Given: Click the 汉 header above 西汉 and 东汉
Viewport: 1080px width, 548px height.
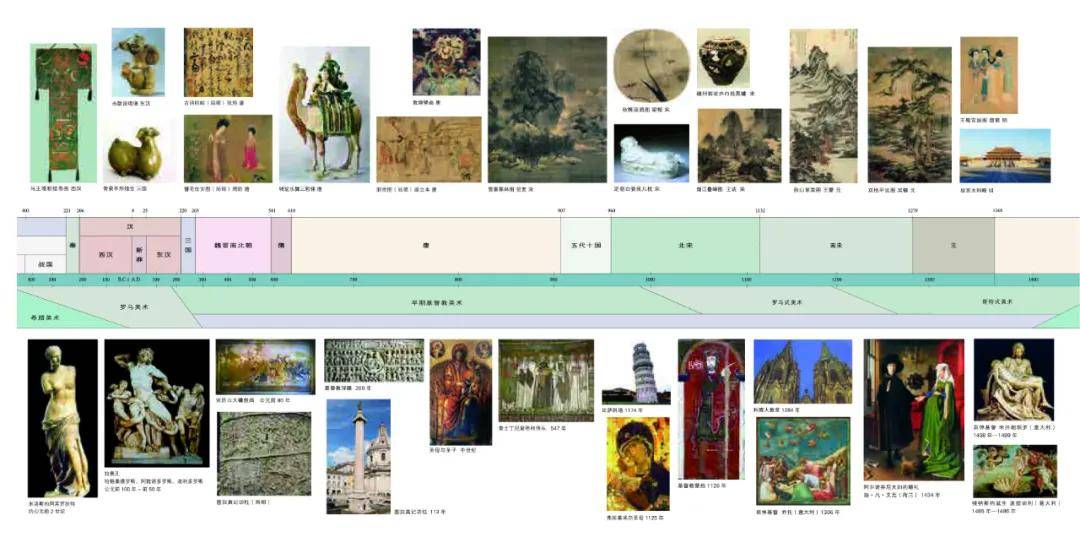Looking at the screenshot, I should [x=130, y=226].
